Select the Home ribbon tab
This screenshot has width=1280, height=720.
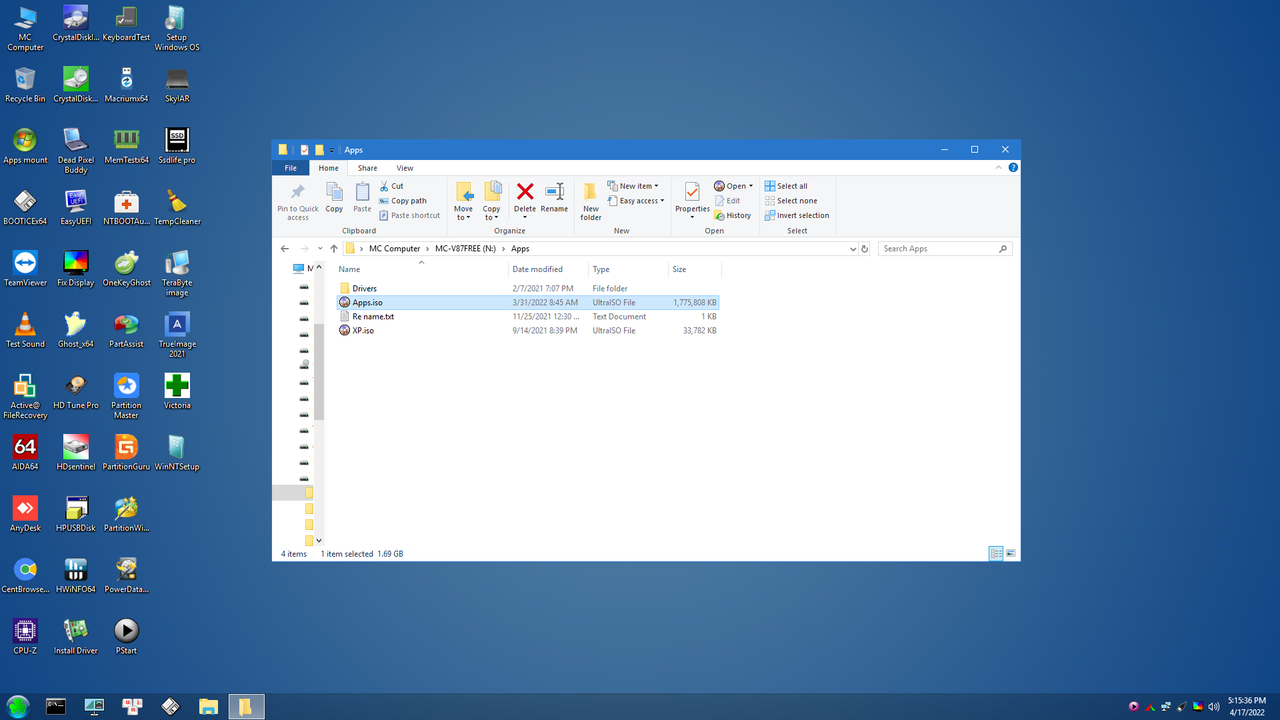[x=329, y=168]
